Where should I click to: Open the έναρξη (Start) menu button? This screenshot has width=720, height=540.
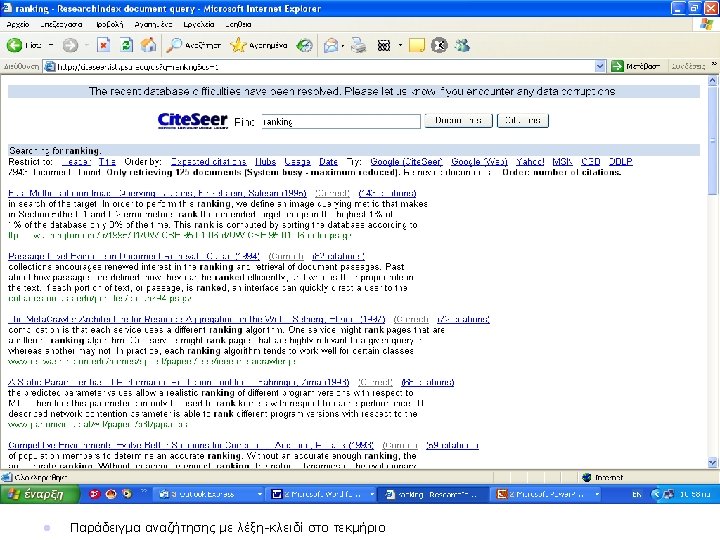(38, 494)
